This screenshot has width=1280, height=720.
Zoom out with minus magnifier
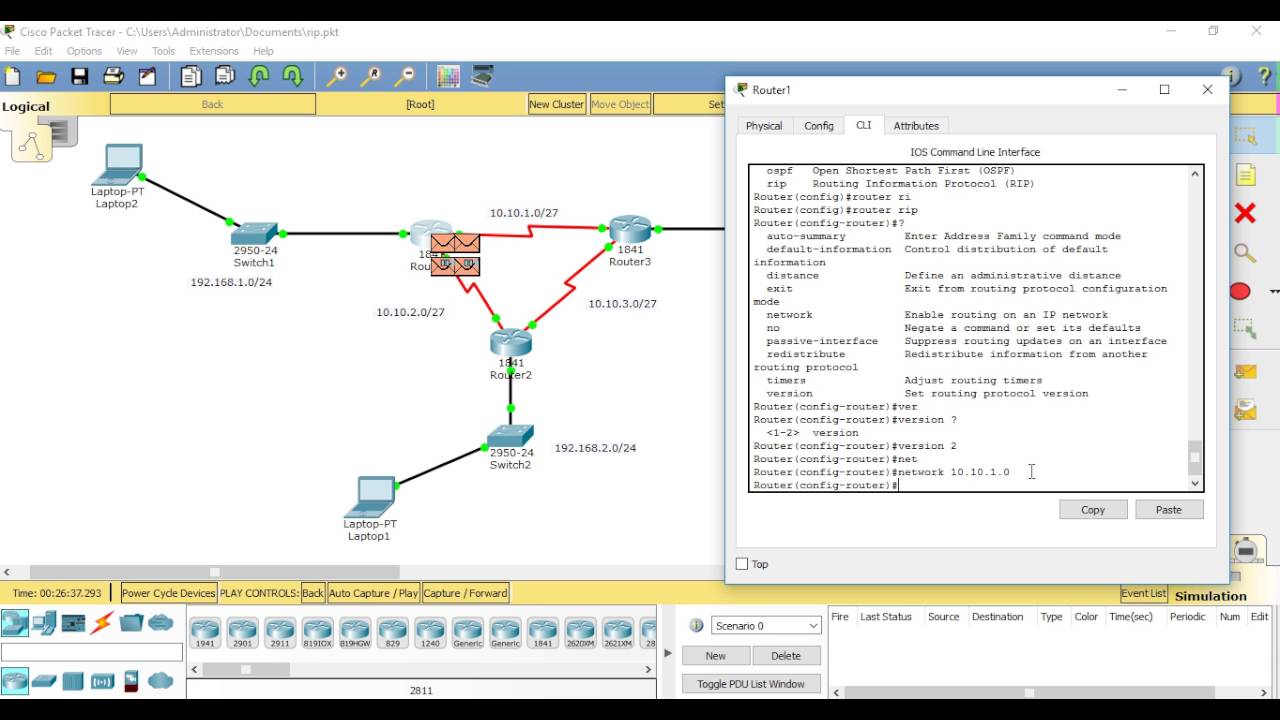(x=405, y=76)
